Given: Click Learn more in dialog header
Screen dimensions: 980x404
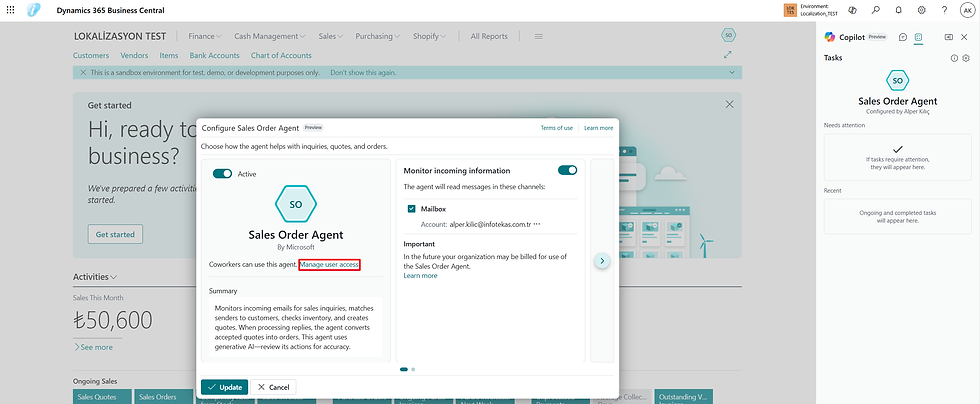Looking at the screenshot, I should coord(599,128).
